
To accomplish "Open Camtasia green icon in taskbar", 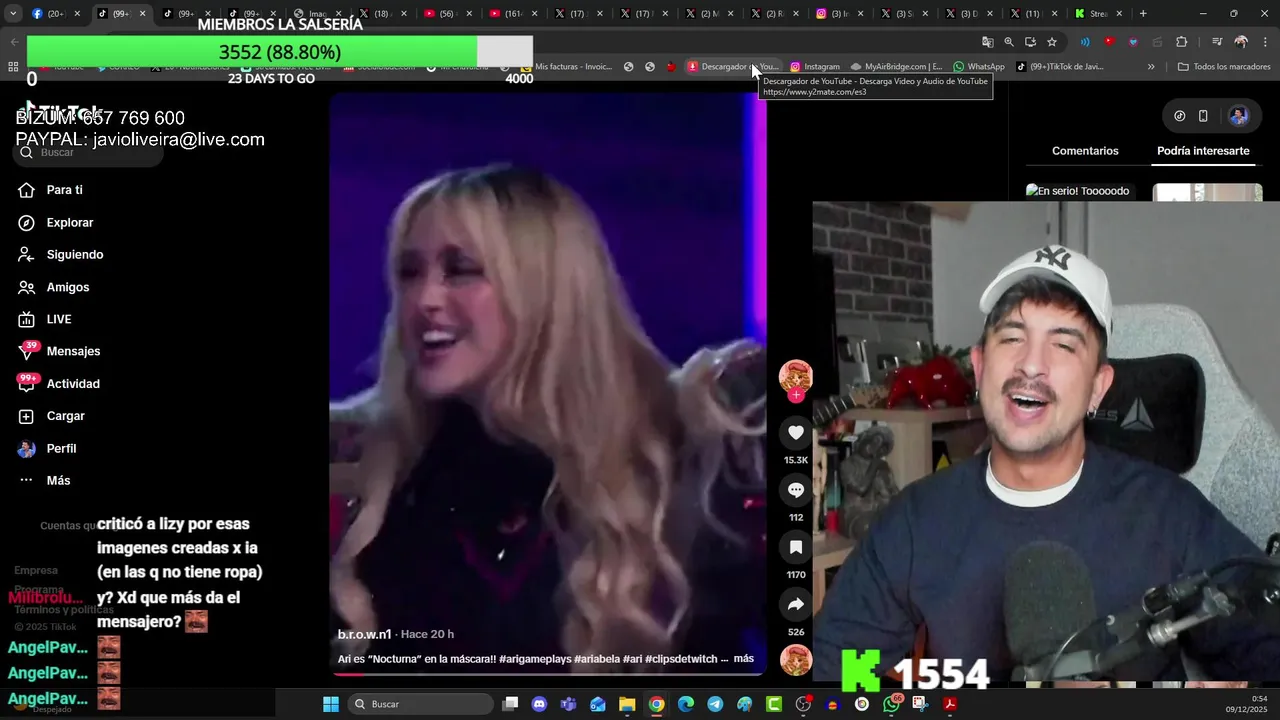I will coord(774,704).
